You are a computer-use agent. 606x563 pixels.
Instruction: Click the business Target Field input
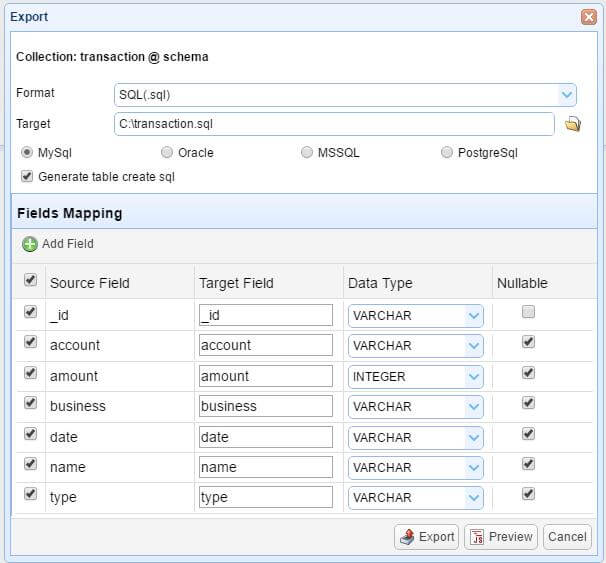[x=266, y=406]
